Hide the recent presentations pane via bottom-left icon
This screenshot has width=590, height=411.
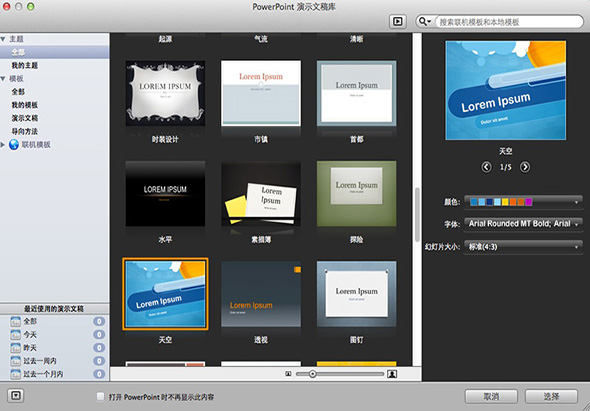click(16, 396)
